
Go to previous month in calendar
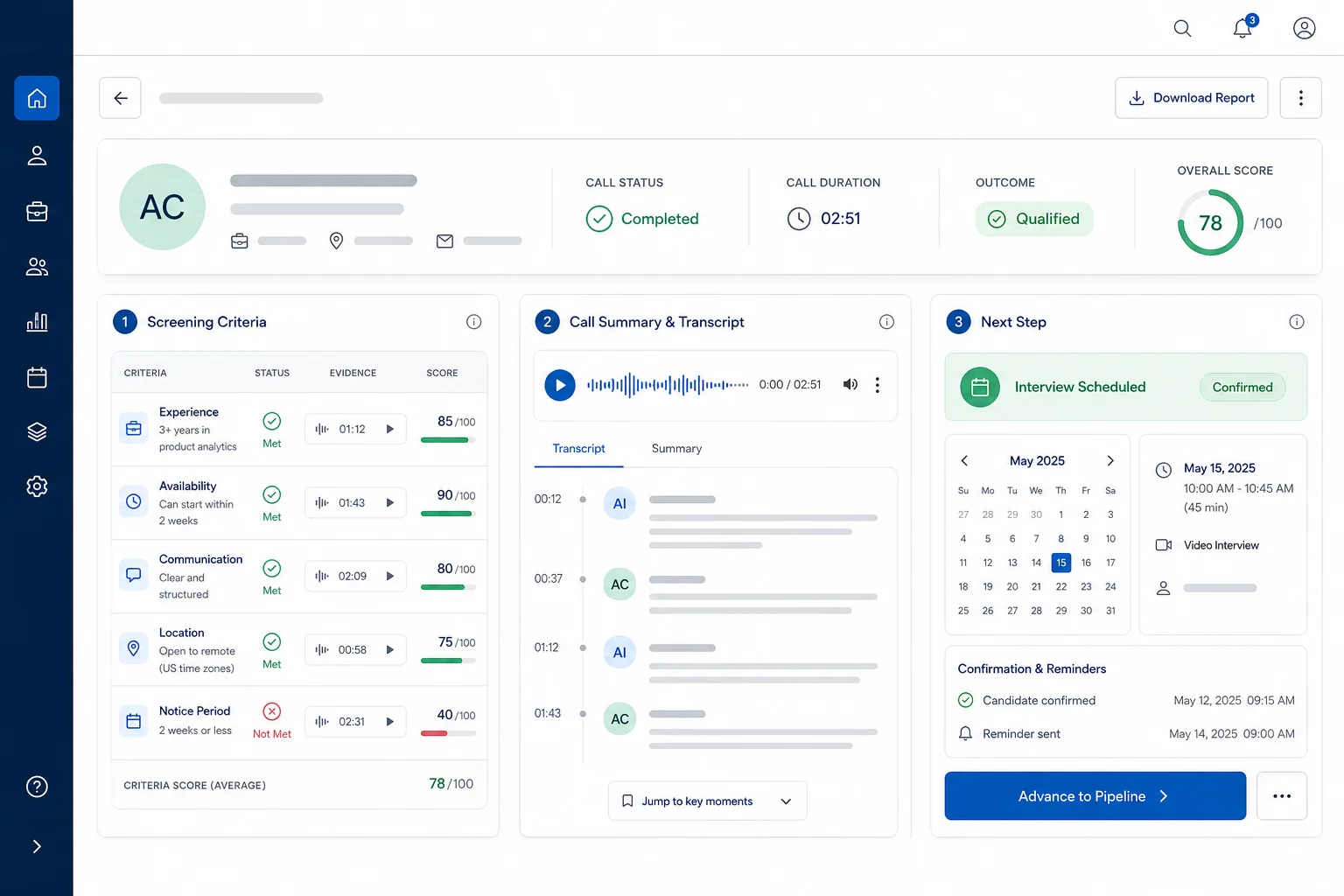pos(964,460)
